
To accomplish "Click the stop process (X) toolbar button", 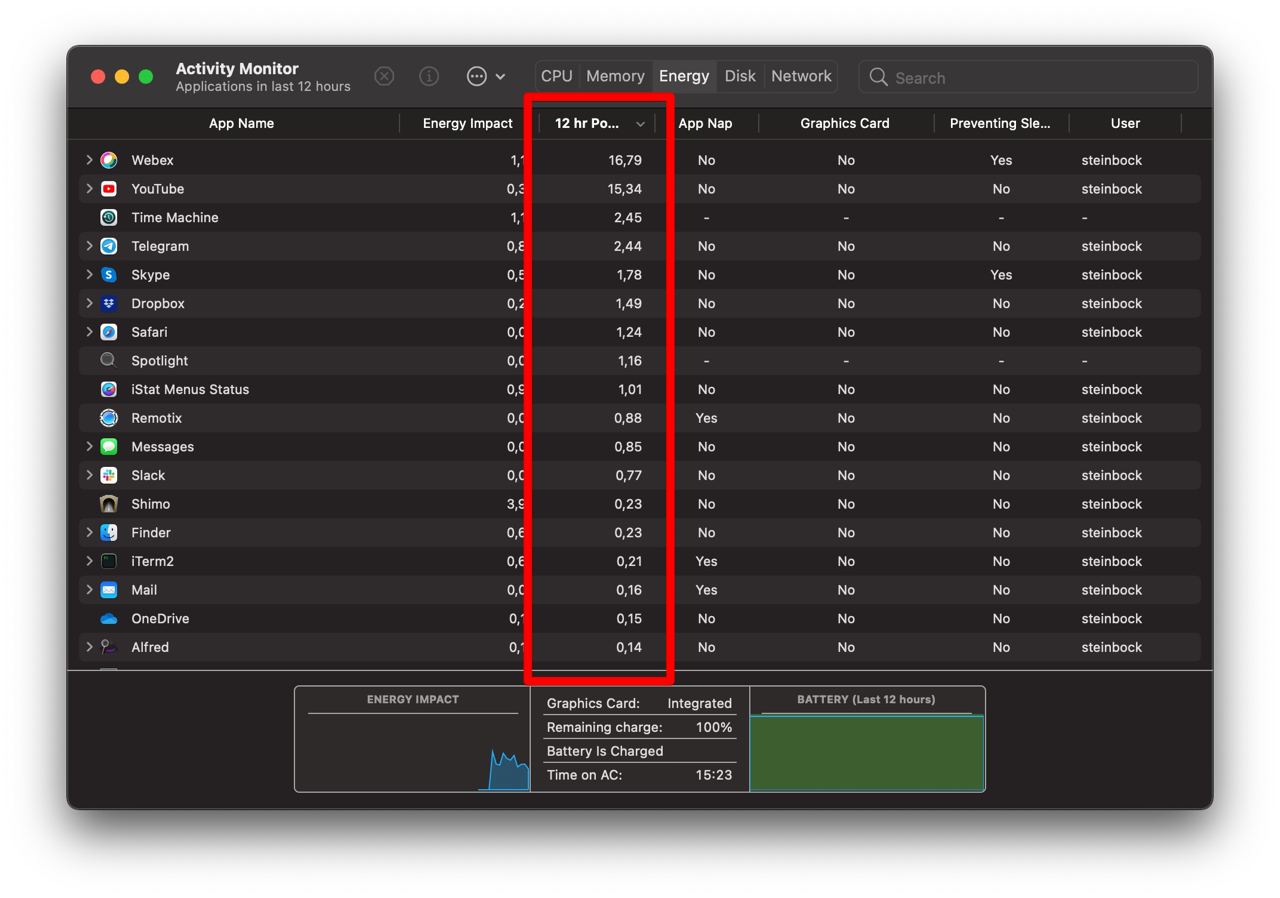I will [x=384, y=77].
